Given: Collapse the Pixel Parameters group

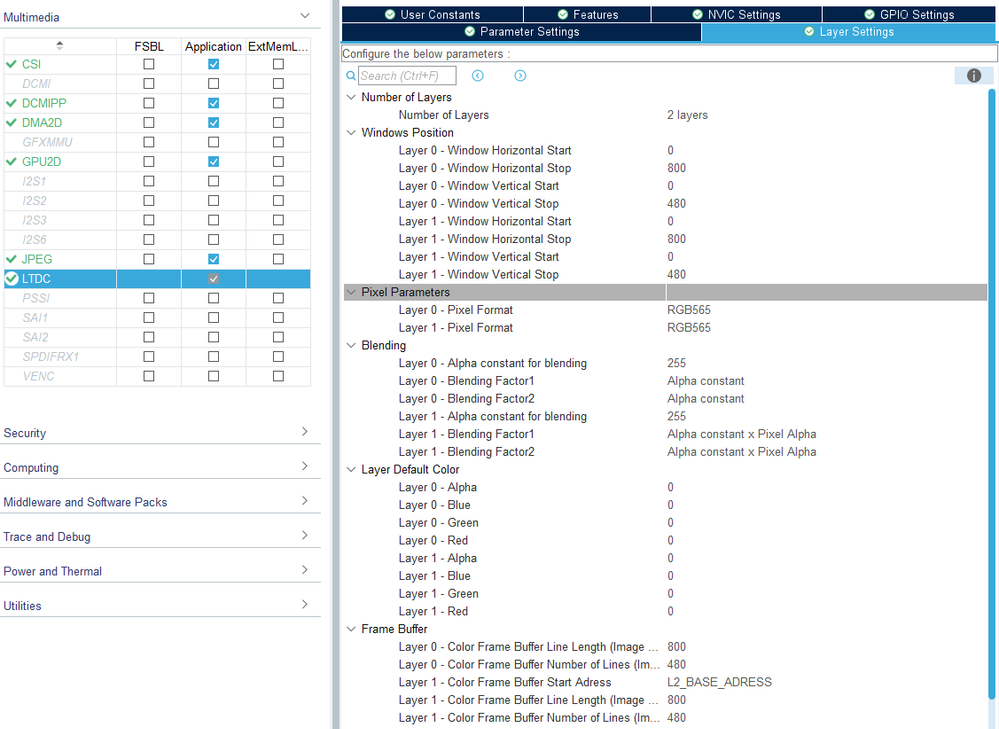Looking at the screenshot, I should tap(351, 290).
